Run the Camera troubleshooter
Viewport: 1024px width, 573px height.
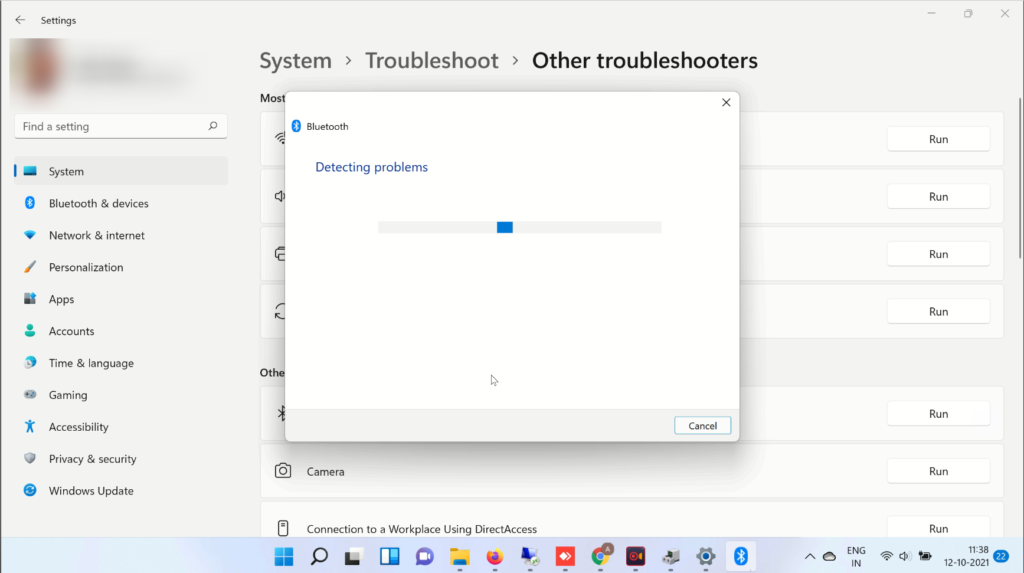pos(938,471)
